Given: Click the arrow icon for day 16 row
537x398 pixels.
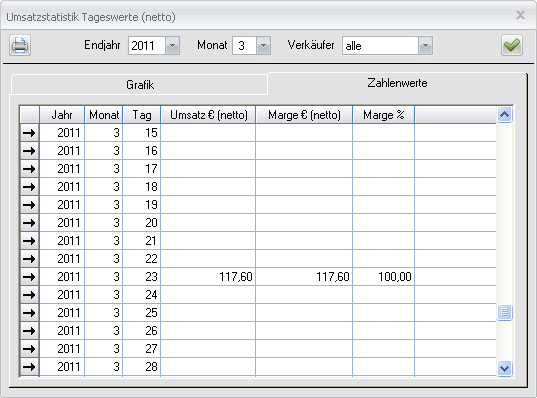Looking at the screenshot, I should [x=29, y=151].
